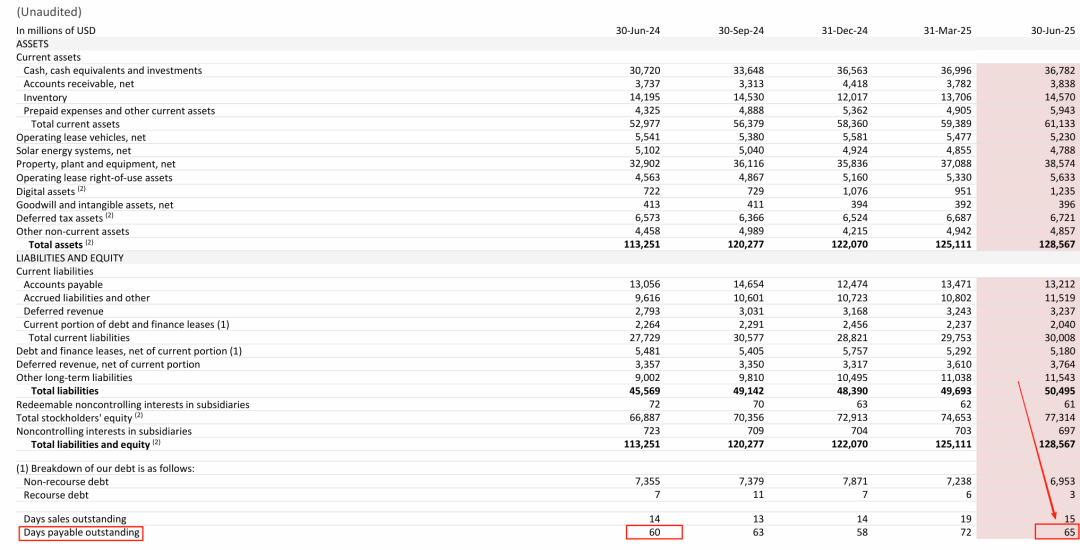Select accounts receivable value 4,418

point(854,83)
